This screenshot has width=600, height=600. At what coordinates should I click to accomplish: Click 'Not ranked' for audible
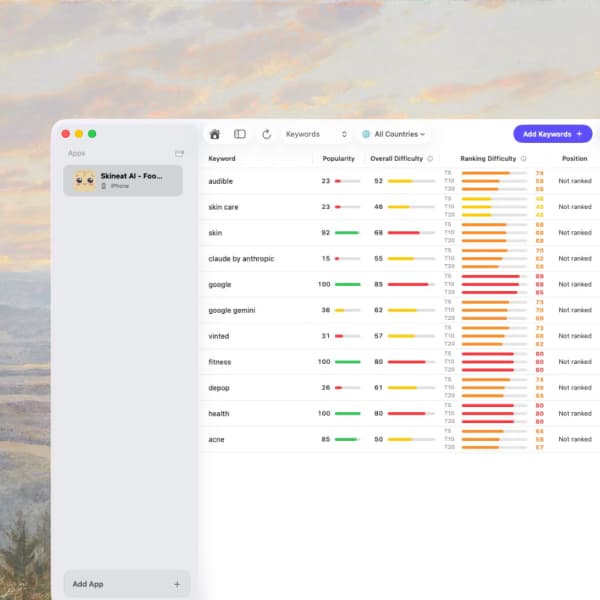(575, 181)
